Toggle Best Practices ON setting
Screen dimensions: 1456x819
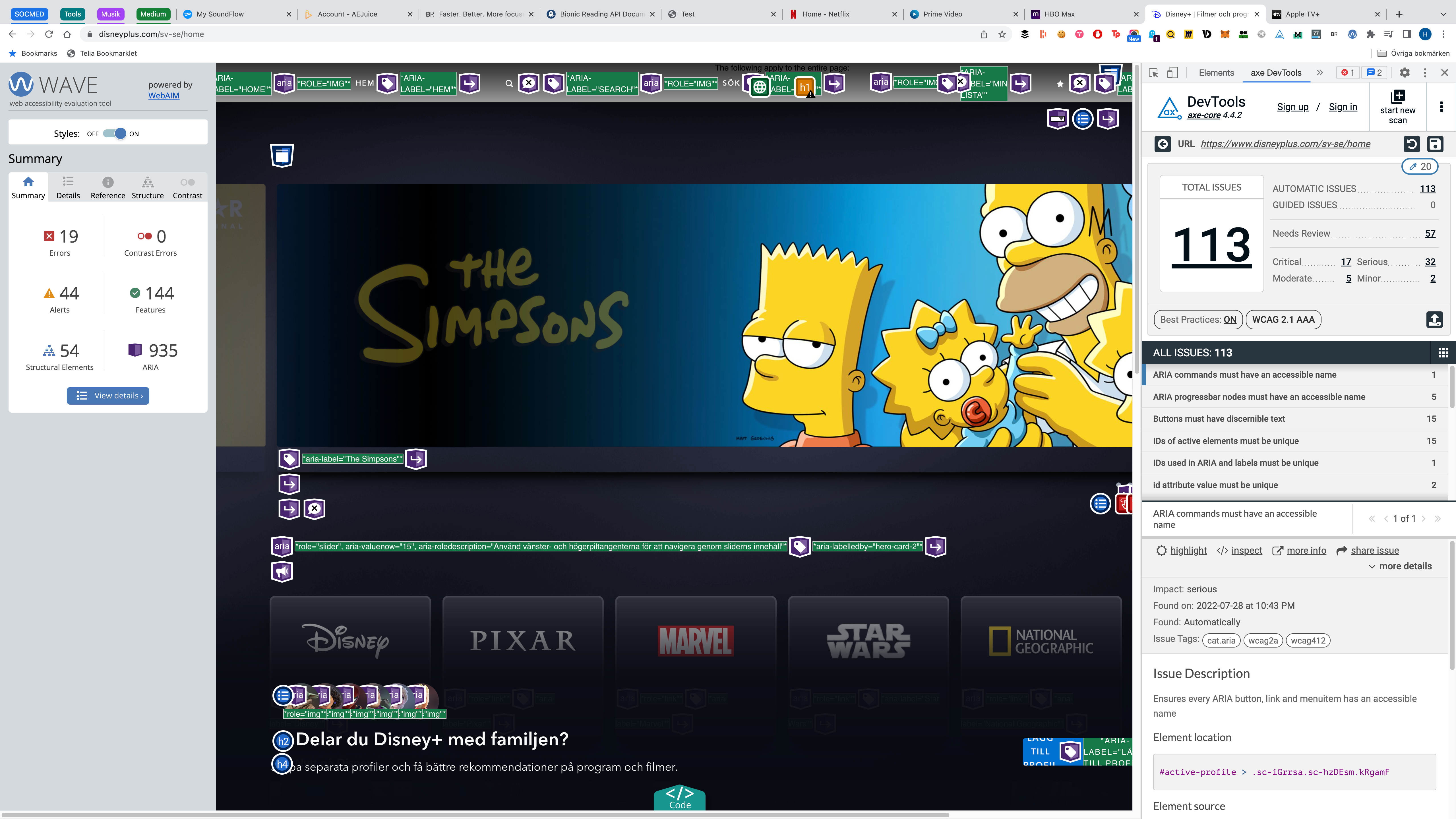1198,319
